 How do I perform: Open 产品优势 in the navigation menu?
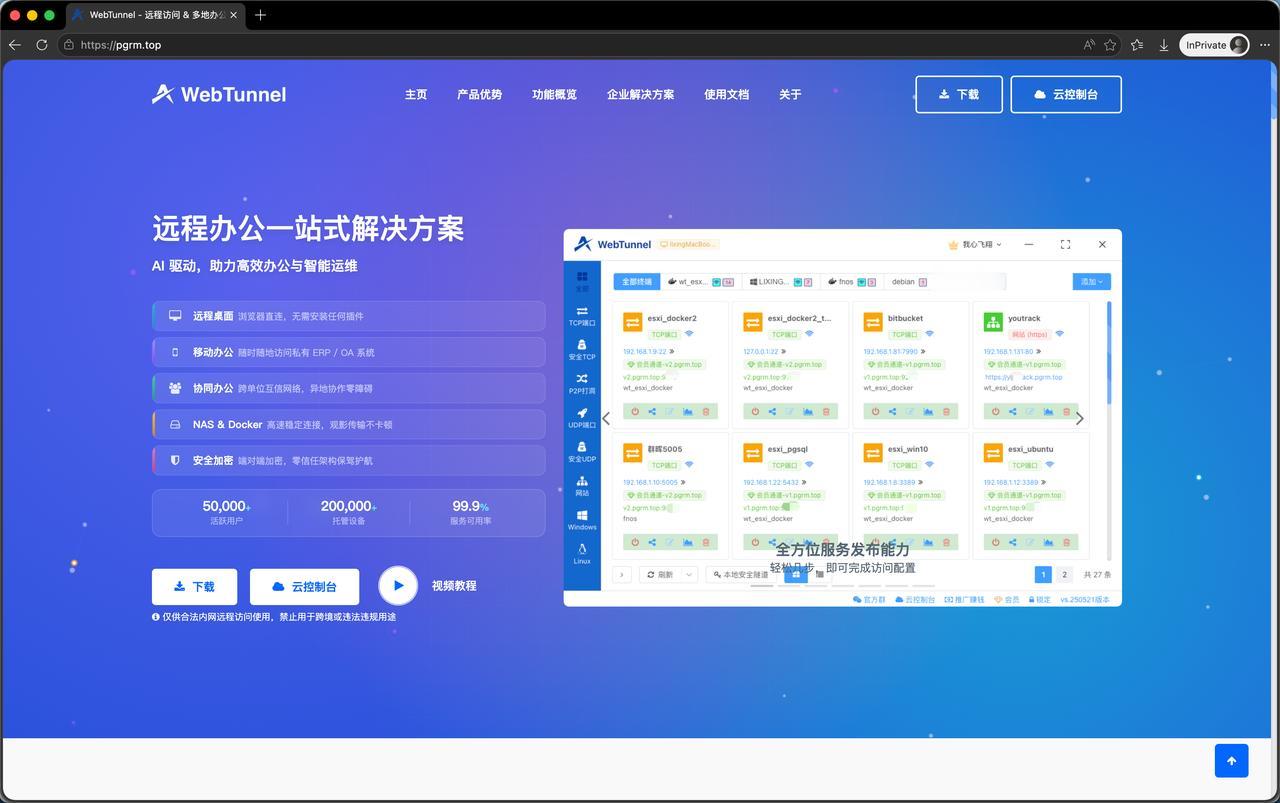[479, 94]
